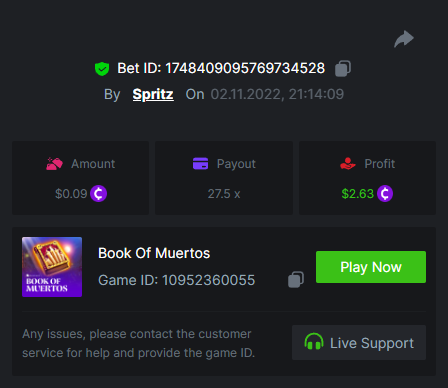Click the bet date and time text

pyautogui.click(x=277, y=94)
